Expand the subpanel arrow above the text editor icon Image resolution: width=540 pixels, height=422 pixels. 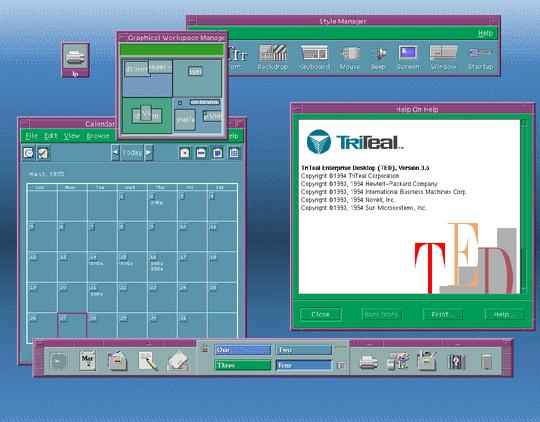tap(149, 343)
